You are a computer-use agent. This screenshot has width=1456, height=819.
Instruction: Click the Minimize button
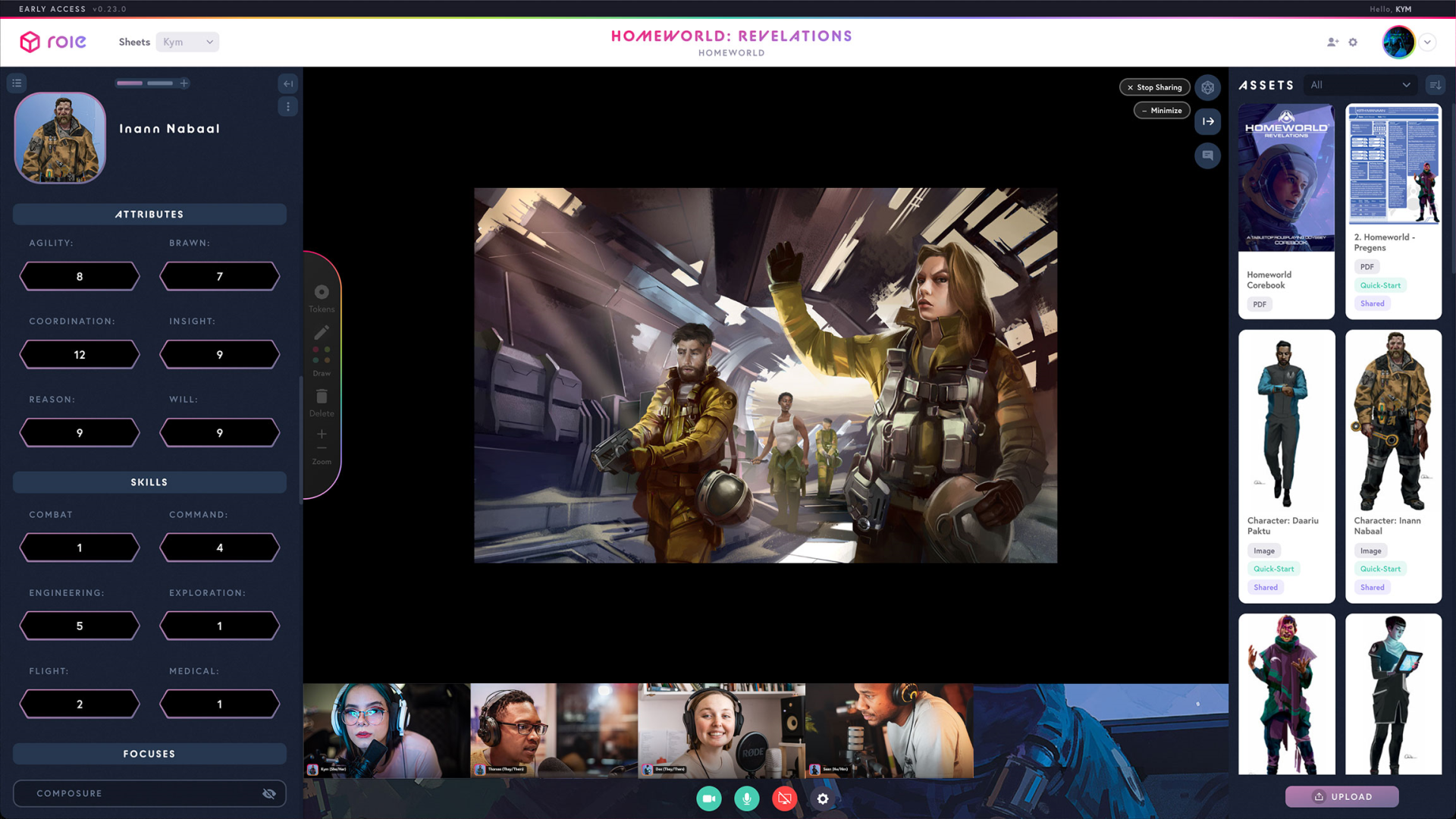click(x=1162, y=111)
